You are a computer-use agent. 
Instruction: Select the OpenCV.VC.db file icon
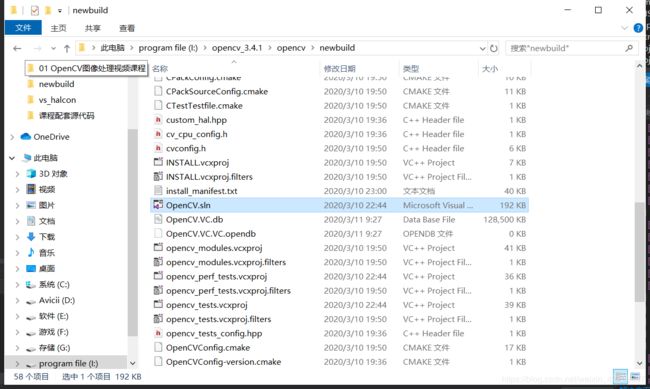pos(158,219)
